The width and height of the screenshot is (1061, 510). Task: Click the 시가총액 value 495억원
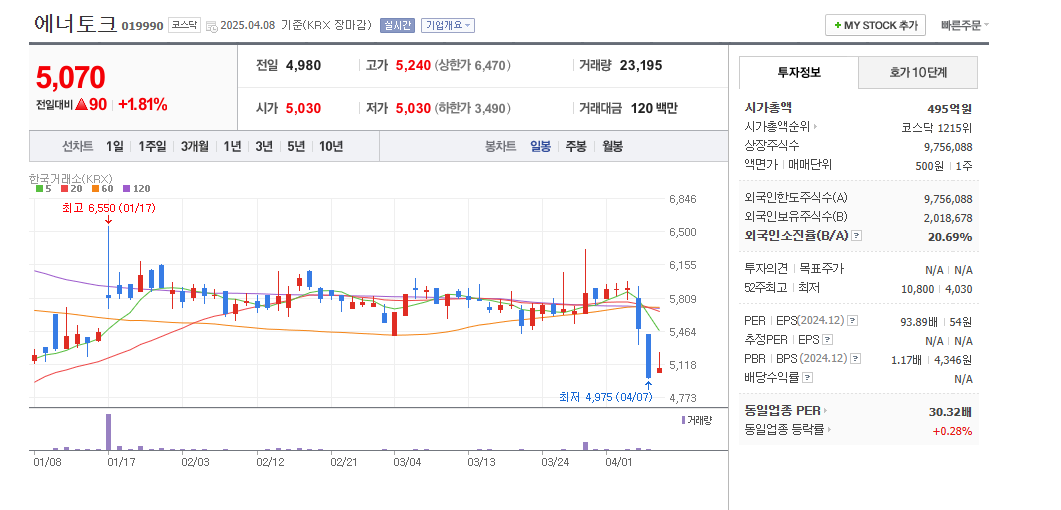[949, 108]
